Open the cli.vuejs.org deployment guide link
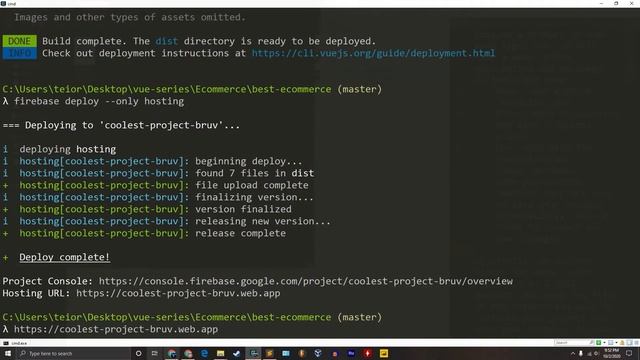 (373, 53)
